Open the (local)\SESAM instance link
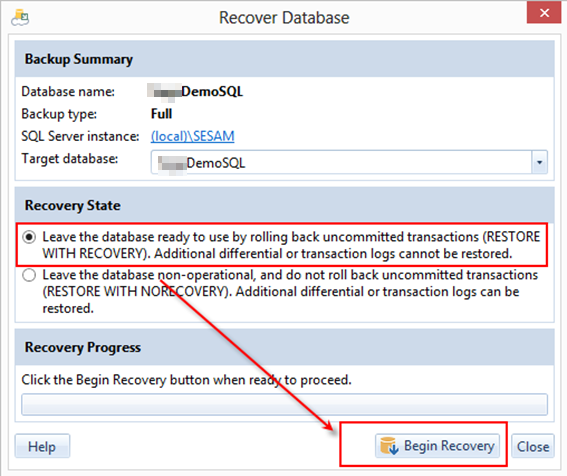Viewport: 567px width, 476px height. point(193,136)
